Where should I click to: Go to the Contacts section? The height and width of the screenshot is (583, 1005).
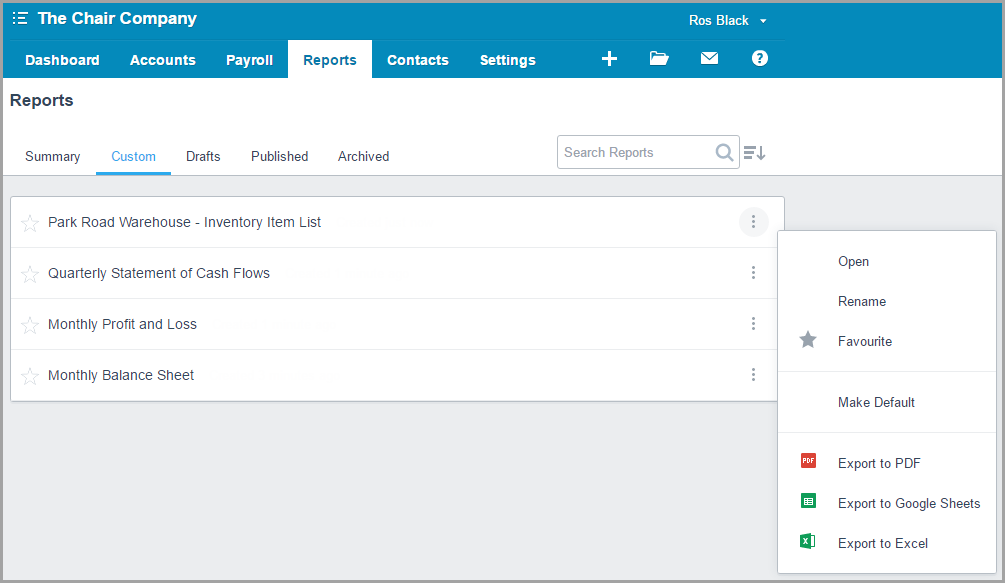click(417, 60)
